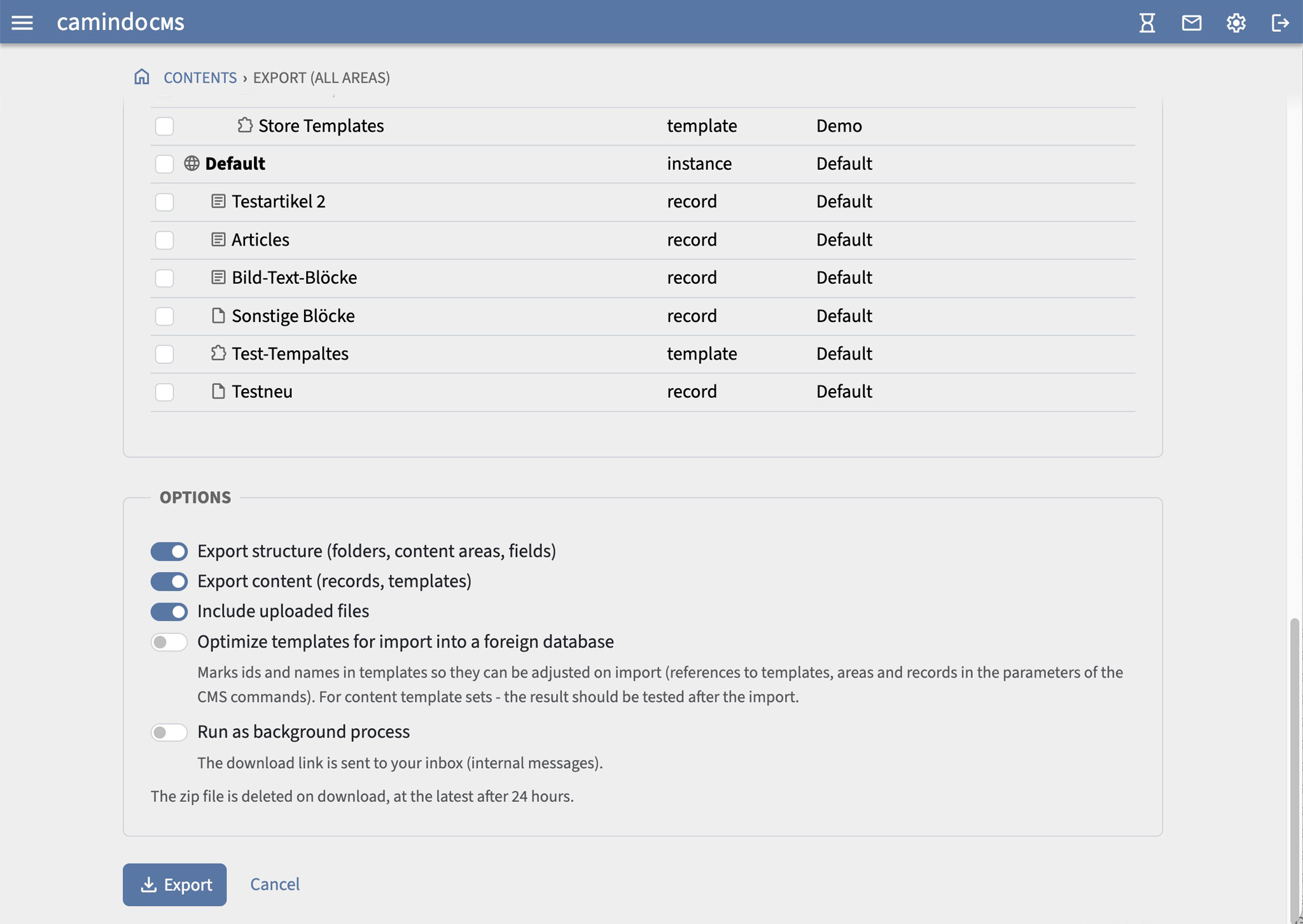The image size is (1303, 924).
Task: Tick the Articles row checkbox
Action: (x=165, y=240)
